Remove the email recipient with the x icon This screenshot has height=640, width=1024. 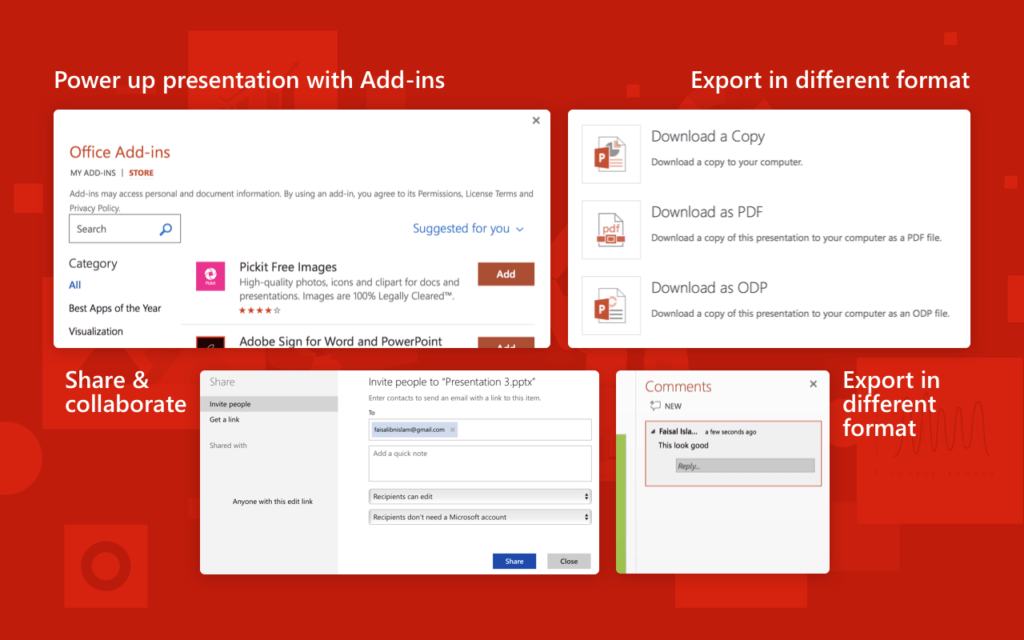click(x=453, y=429)
